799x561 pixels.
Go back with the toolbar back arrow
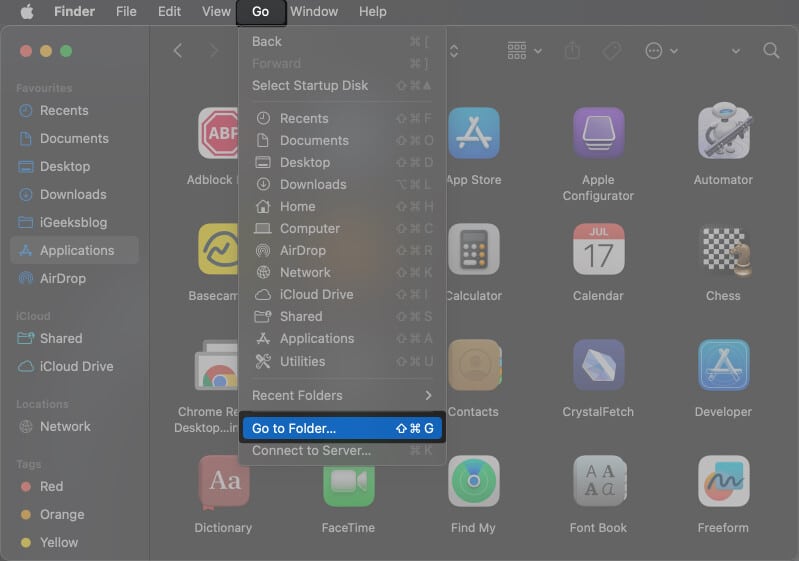[178, 51]
